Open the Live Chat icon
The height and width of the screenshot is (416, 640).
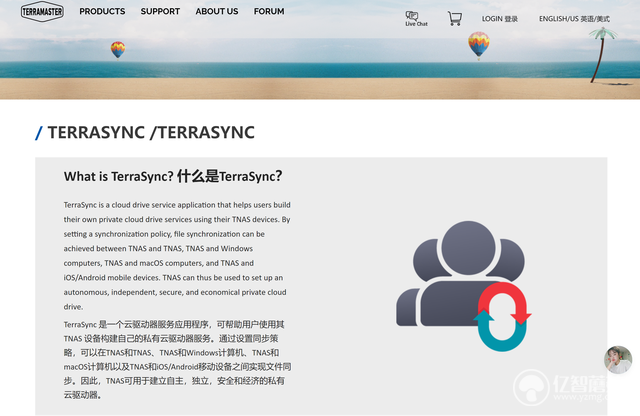[416, 18]
